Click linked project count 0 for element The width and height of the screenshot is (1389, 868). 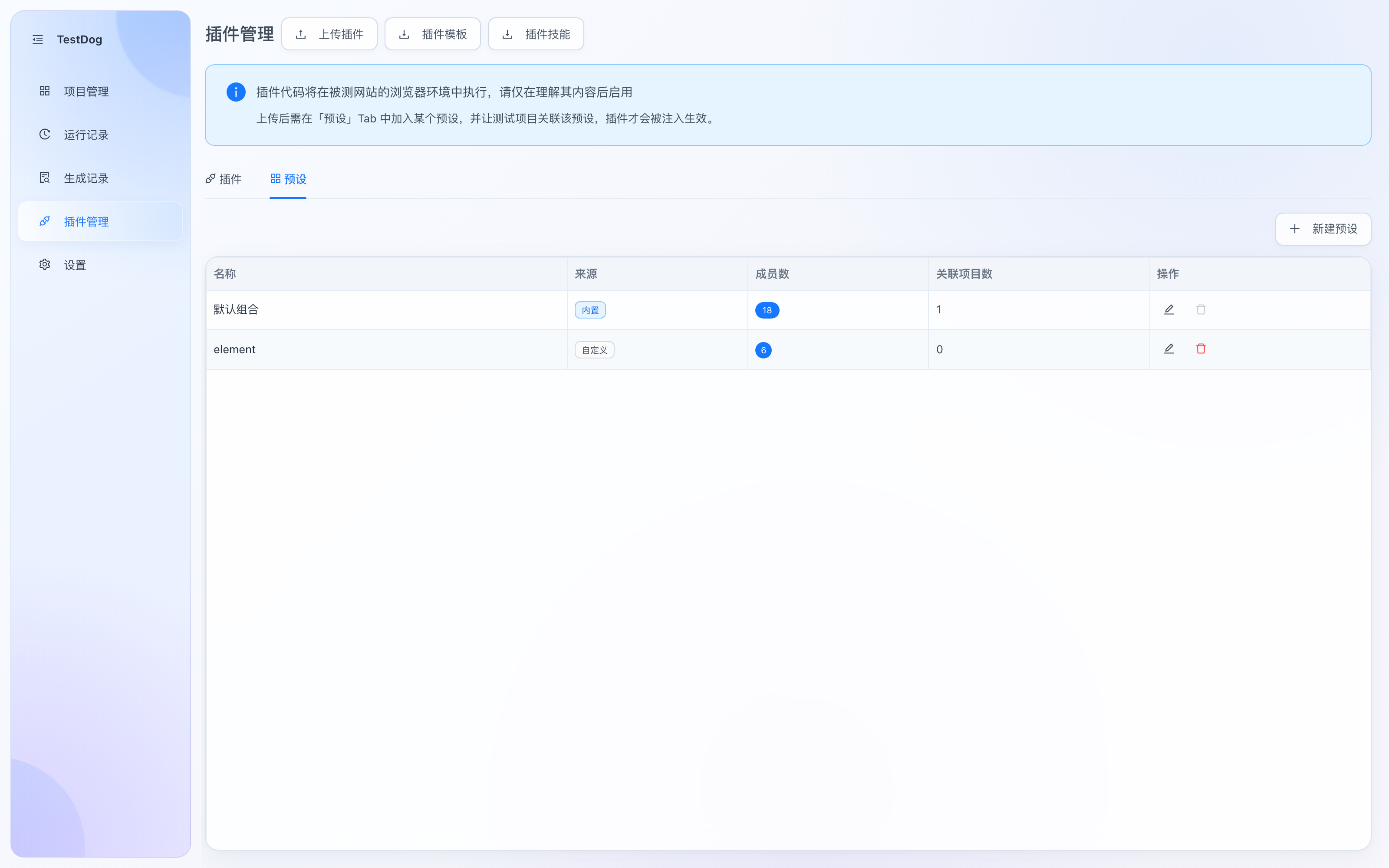(x=940, y=349)
